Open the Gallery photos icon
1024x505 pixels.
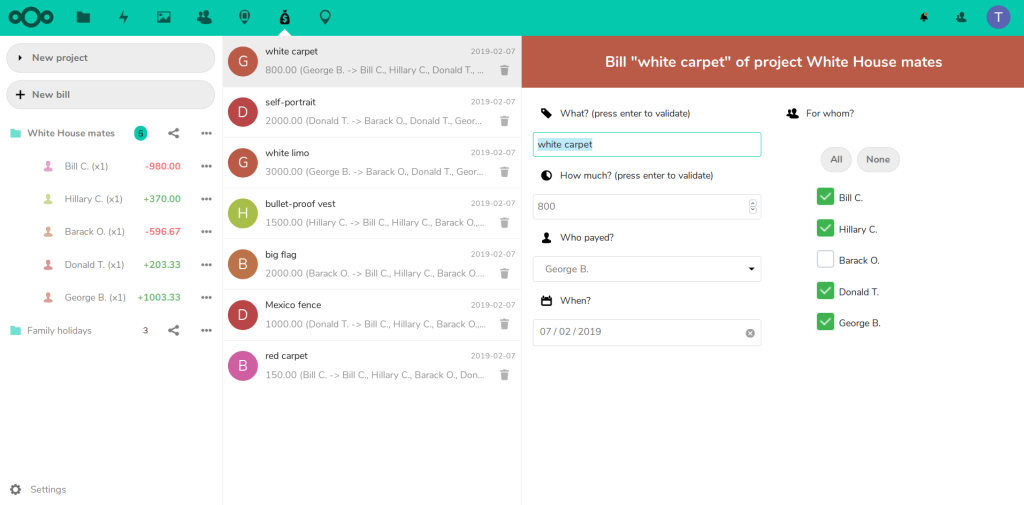164,17
